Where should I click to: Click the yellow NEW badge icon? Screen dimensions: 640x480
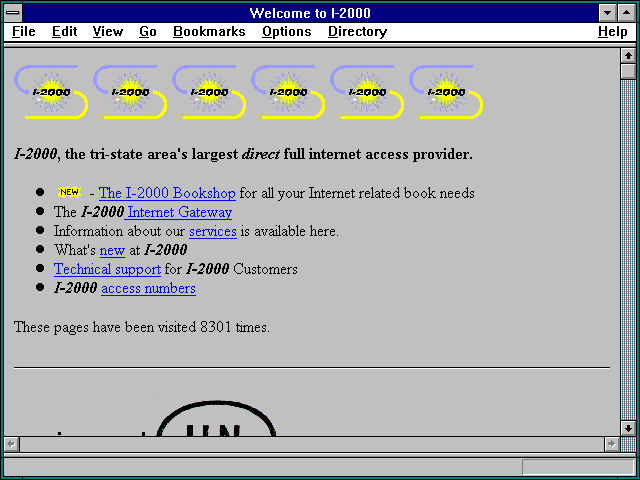point(69,192)
